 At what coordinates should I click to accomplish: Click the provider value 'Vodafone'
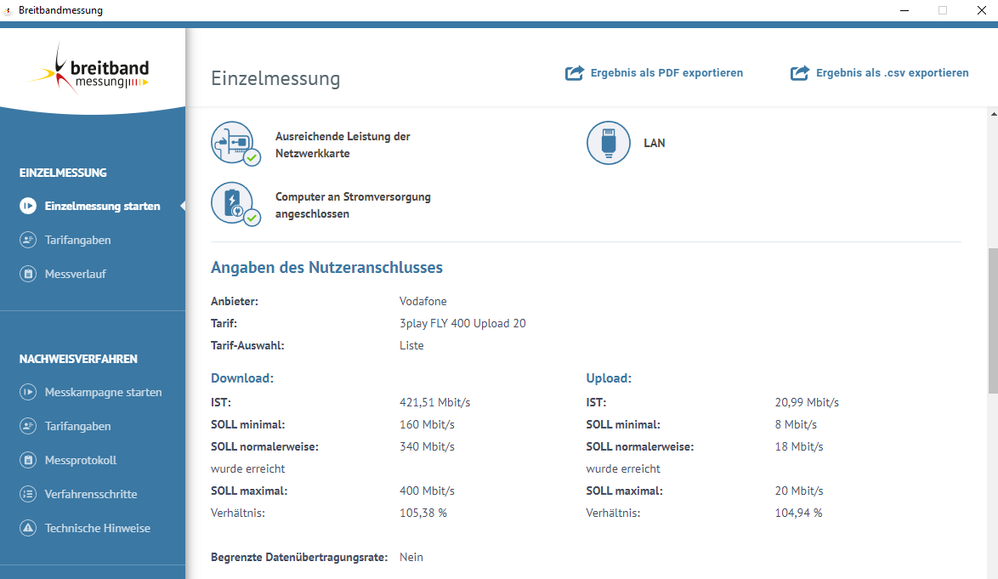click(x=423, y=301)
